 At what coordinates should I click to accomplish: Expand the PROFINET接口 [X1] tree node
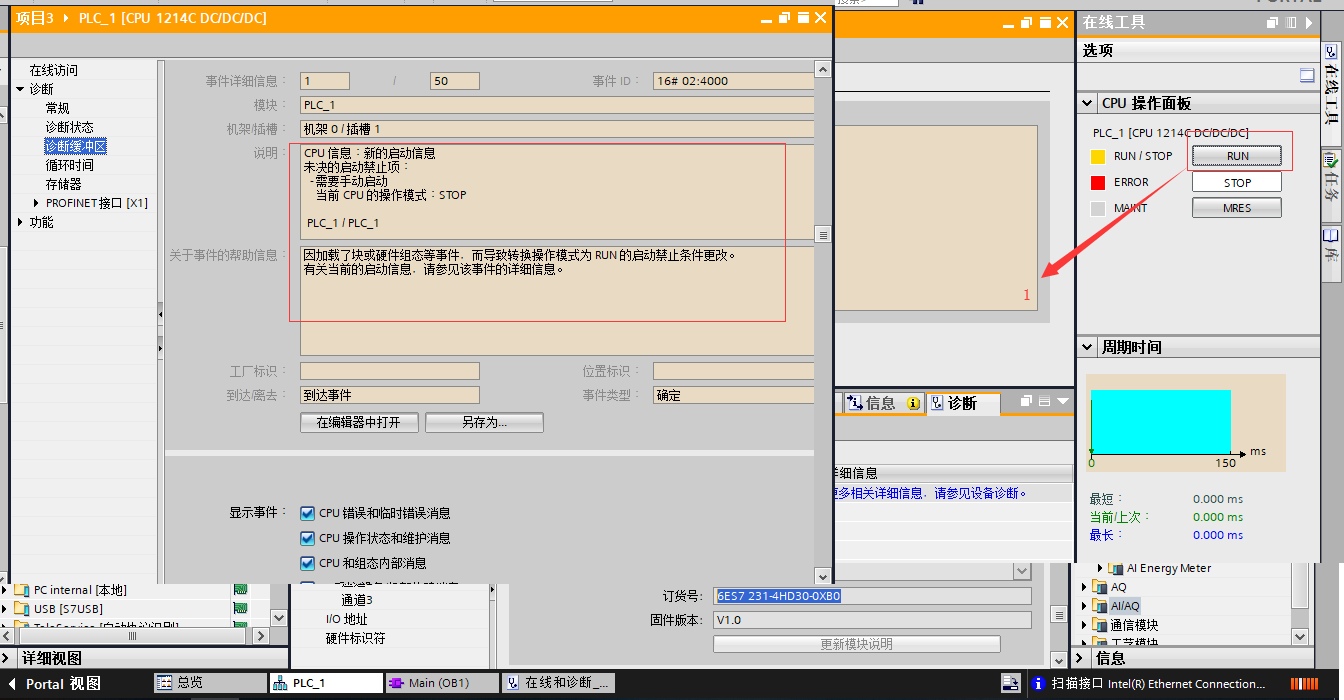click(x=36, y=203)
